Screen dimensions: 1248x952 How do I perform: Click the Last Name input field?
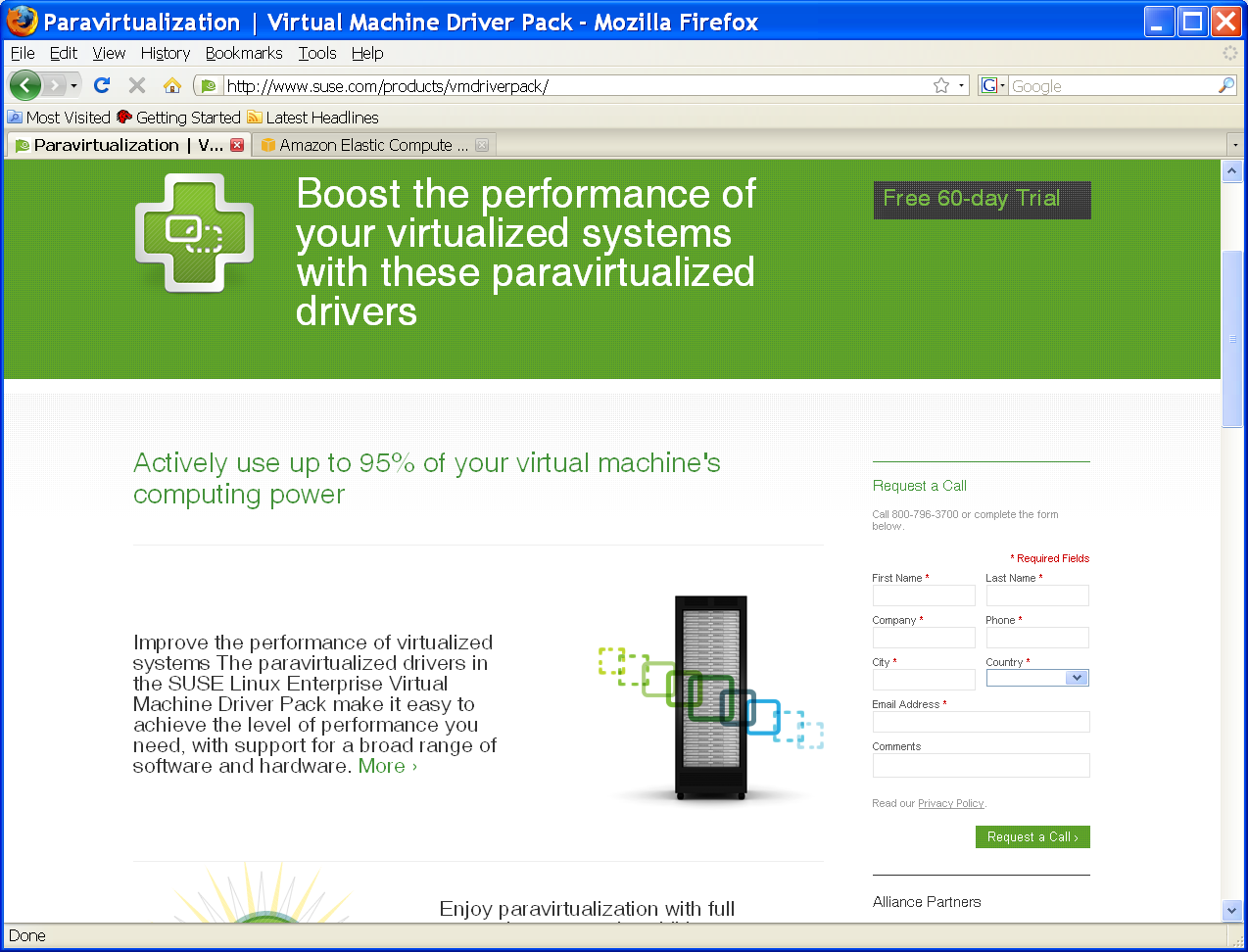click(x=1037, y=595)
